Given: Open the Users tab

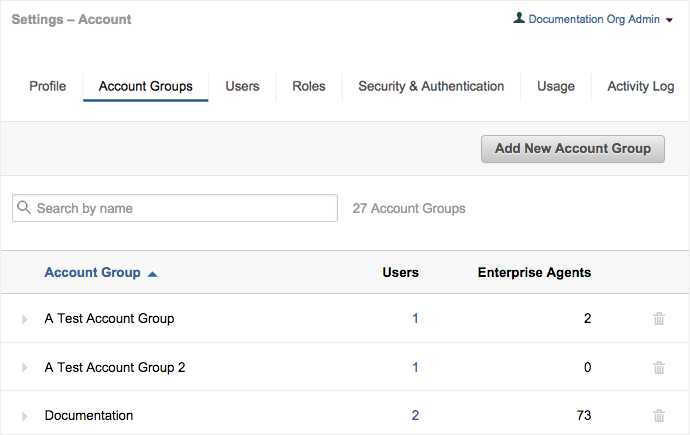Looking at the screenshot, I should [242, 86].
